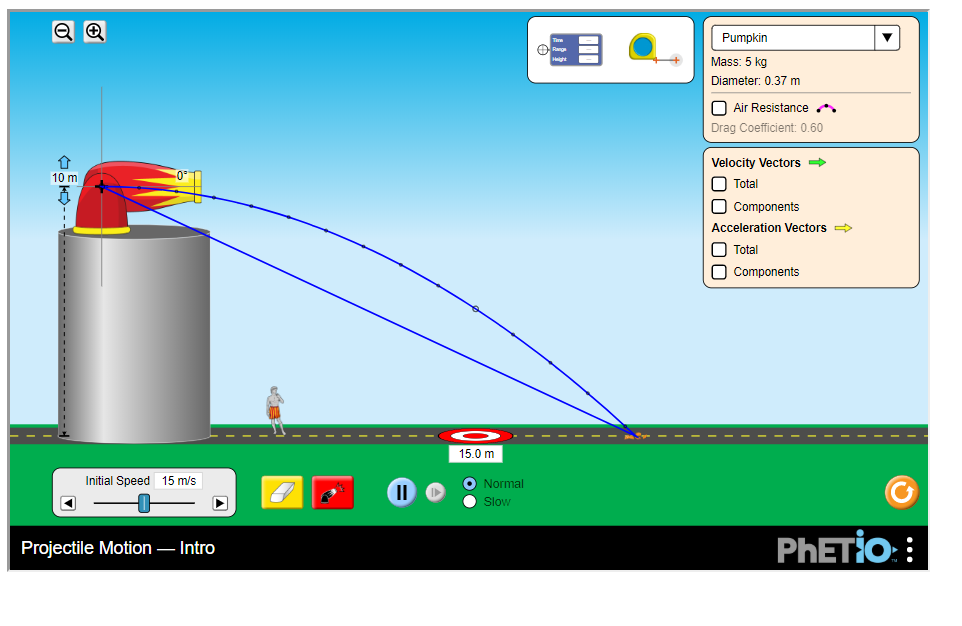
Task: Click the zoom in magnifier icon
Action: coord(94,31)
